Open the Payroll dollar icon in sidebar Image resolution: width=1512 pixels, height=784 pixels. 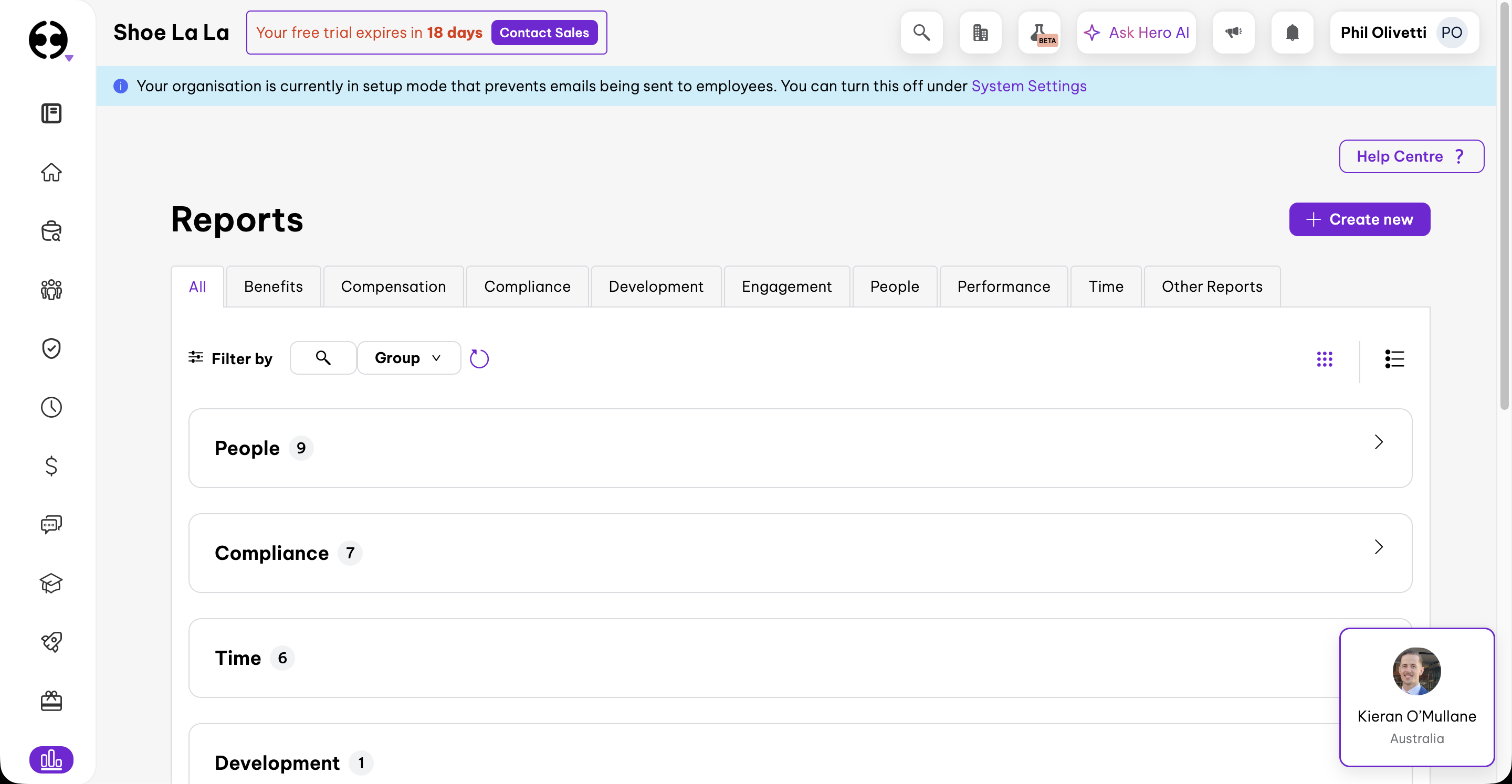tap(51, 466)
